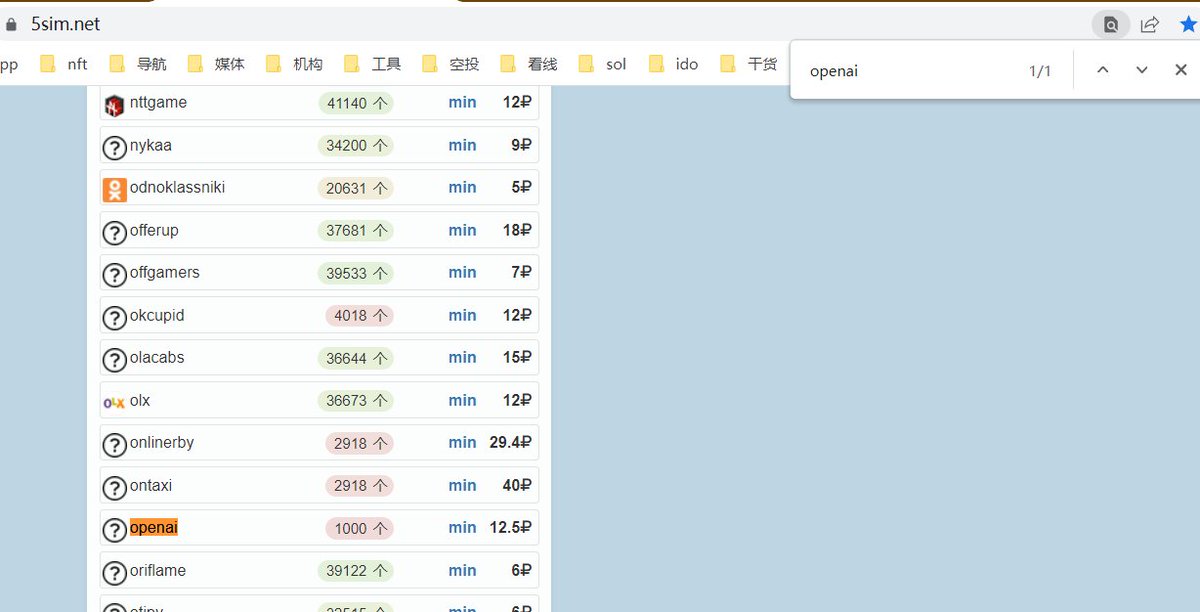Click the share page icon in address bar
1200x612 pixels.
(x=1150, y=24)
